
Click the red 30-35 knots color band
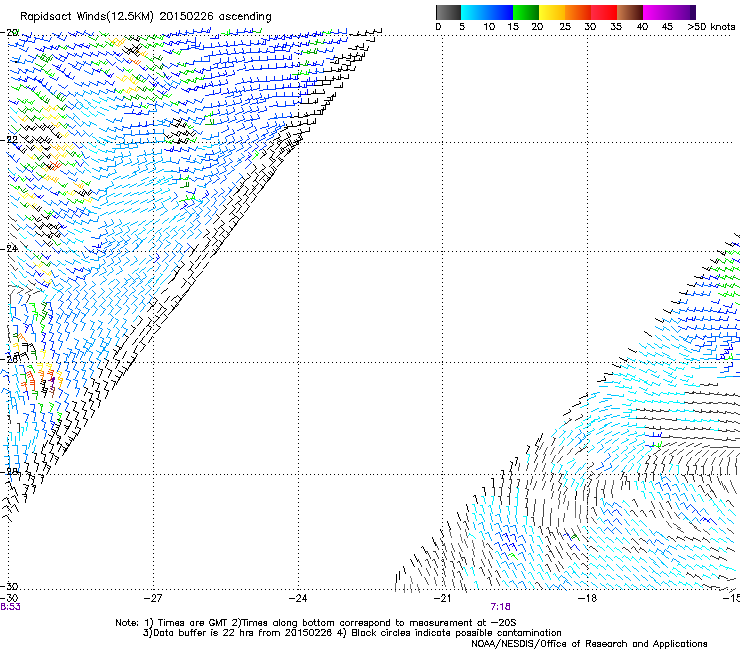(604, 12)
